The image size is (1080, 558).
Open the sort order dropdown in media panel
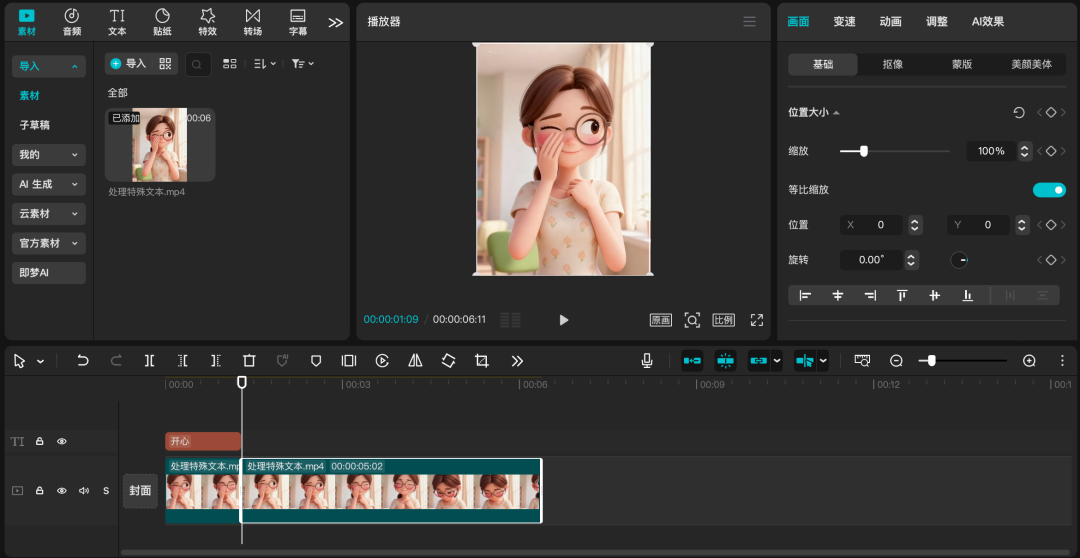(x=264, y=64)
